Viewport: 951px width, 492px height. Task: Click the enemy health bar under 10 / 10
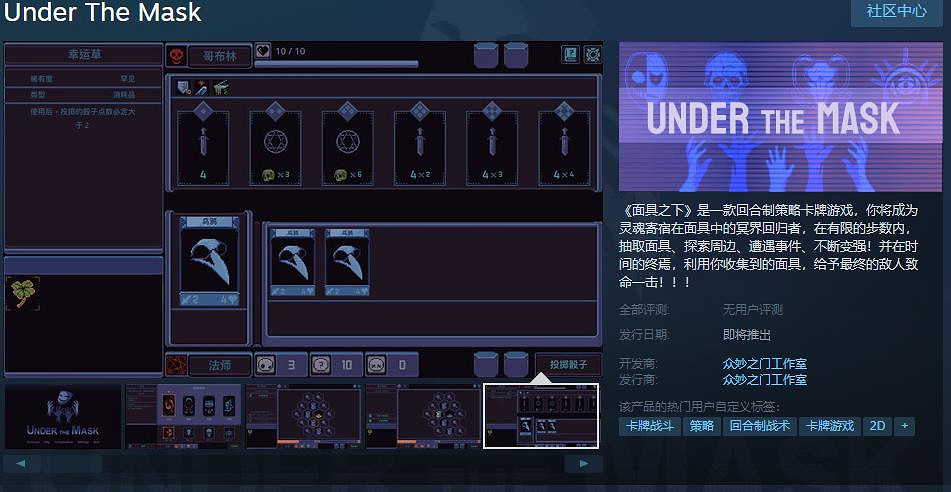(x=337, y=64)
